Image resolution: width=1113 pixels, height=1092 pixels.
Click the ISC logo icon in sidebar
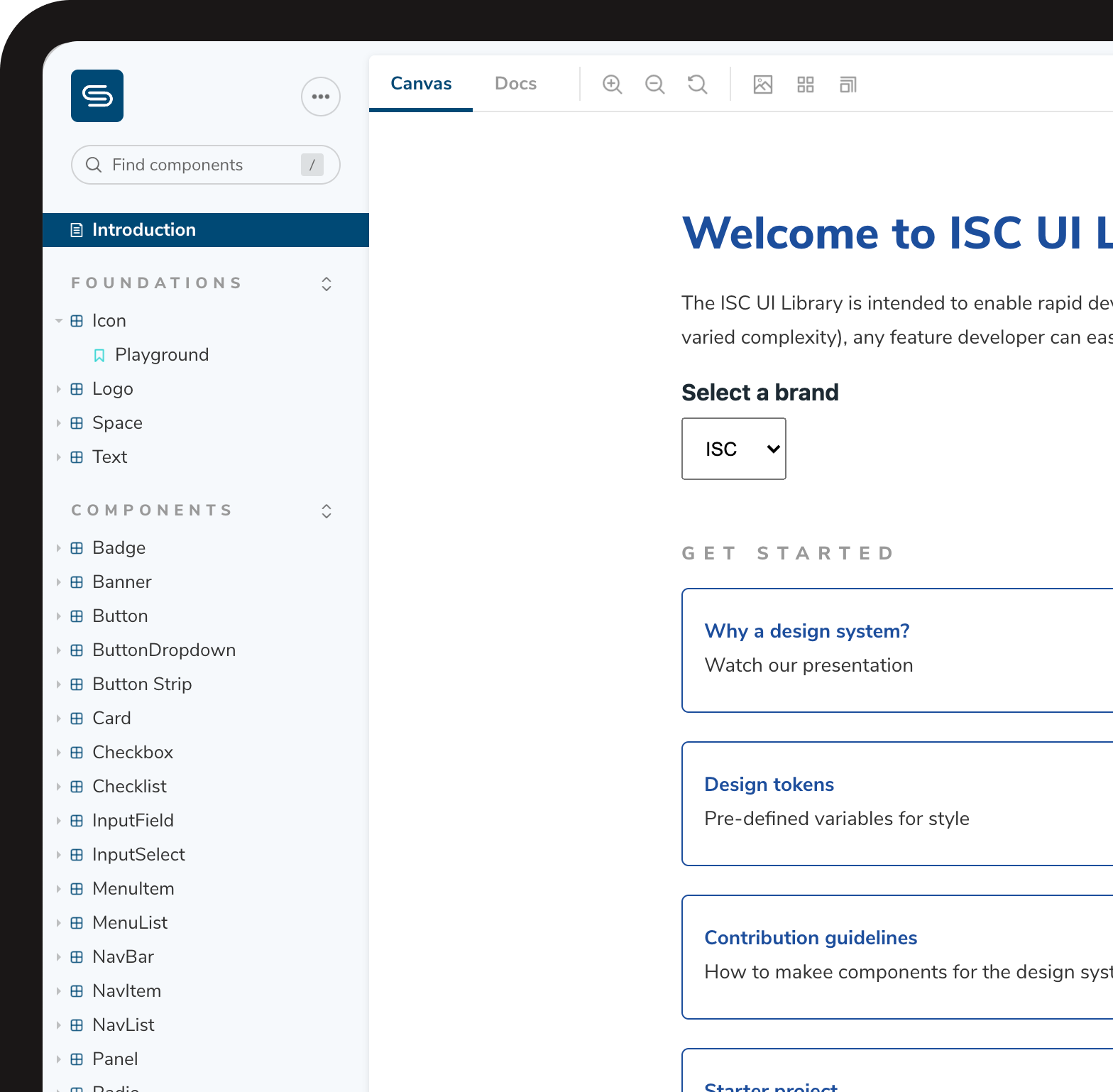coord(97,96)
